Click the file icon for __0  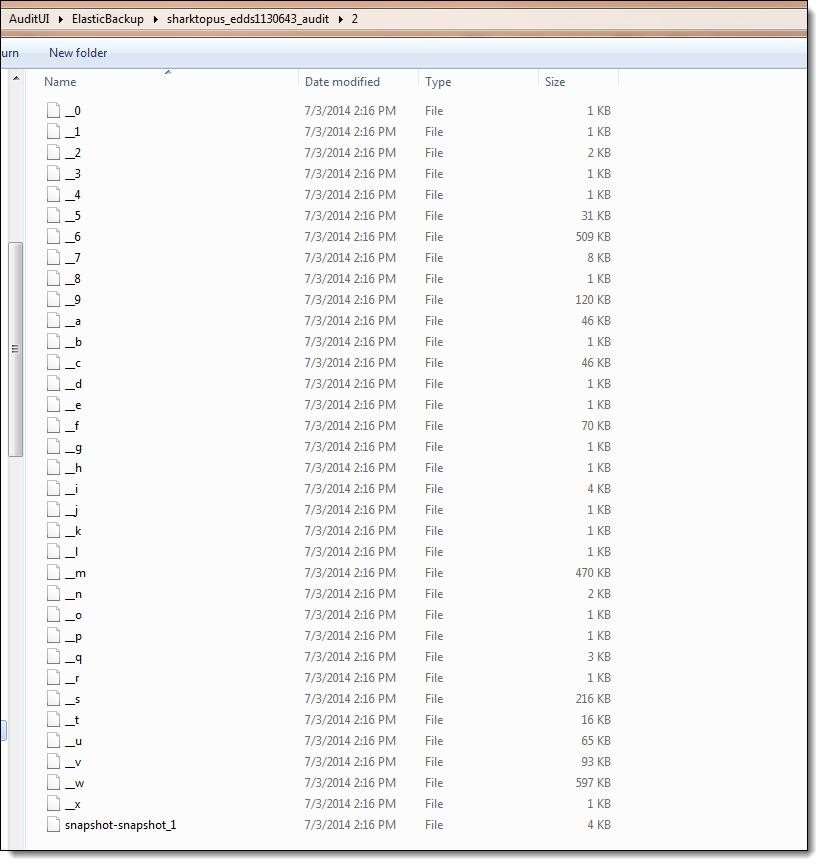click(54, 111)
